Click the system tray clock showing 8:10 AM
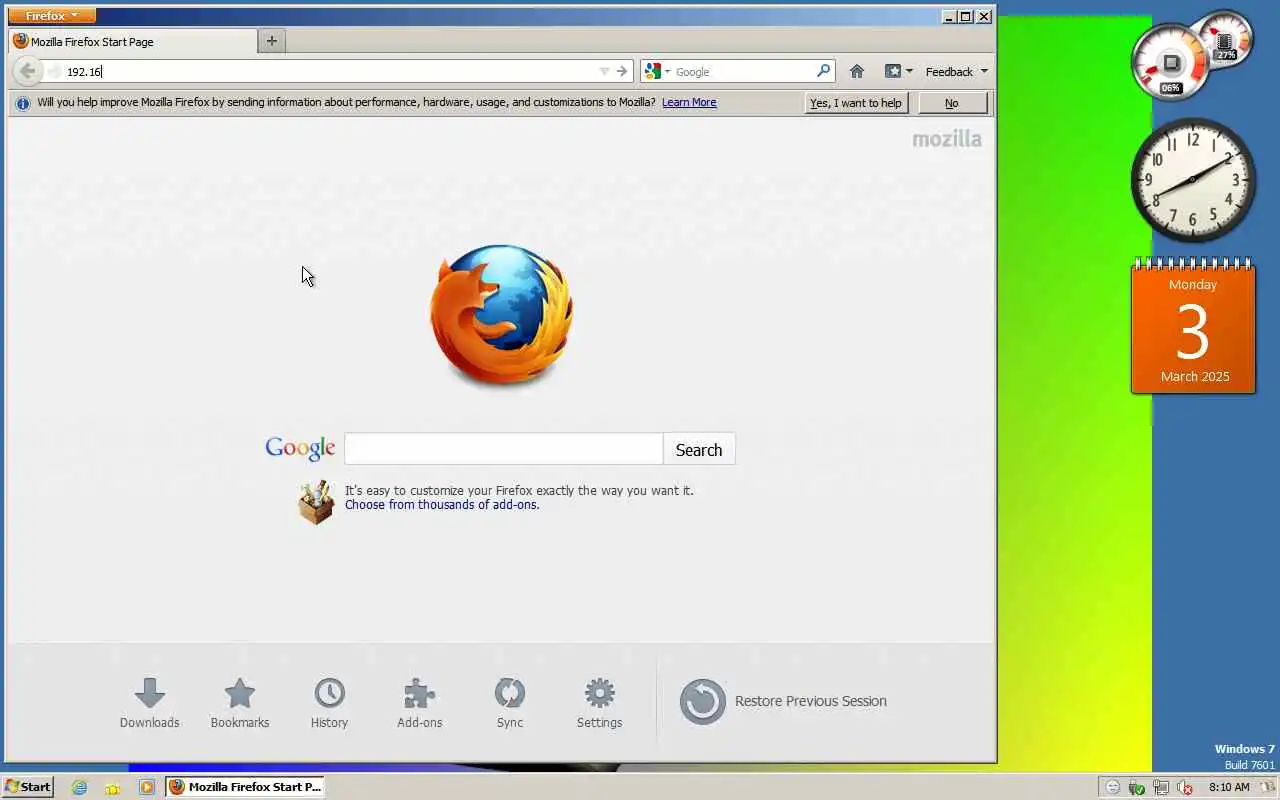The height and width of the screenshot is (800, 1280). click(x=1229, y=787)
